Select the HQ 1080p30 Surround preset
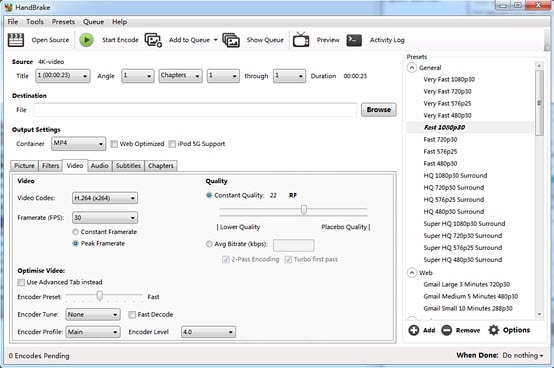The image size is (554, 368). 455,176
